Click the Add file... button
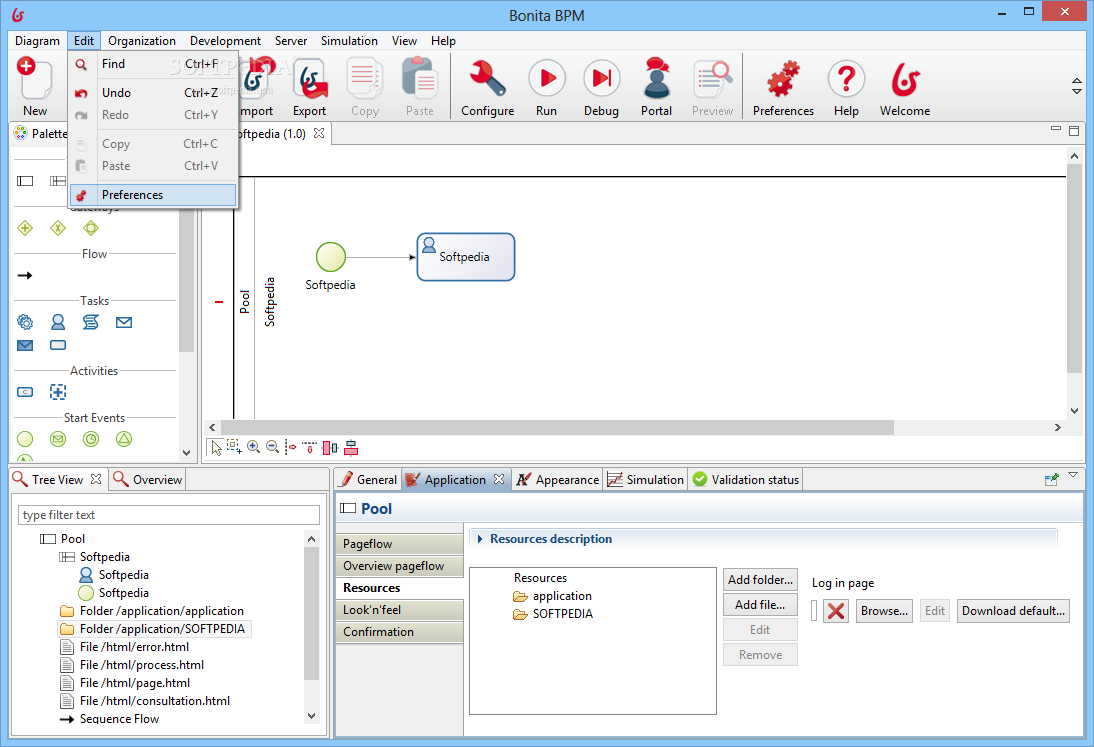The image size is (1094, 747). pos(760,605)
